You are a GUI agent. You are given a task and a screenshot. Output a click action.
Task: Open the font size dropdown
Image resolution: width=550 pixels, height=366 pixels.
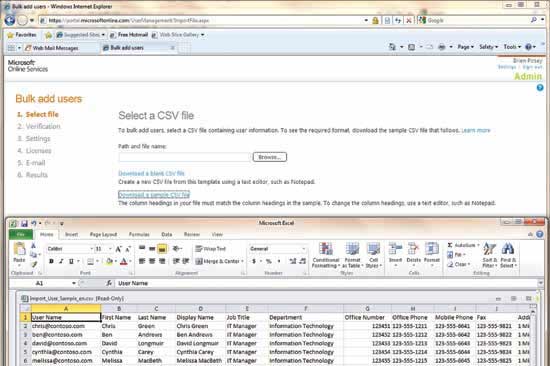pos(110,249)
